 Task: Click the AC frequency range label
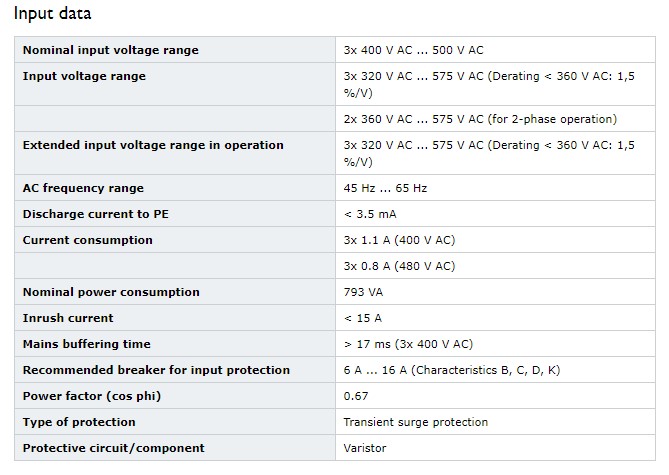[x=83, y=188]
